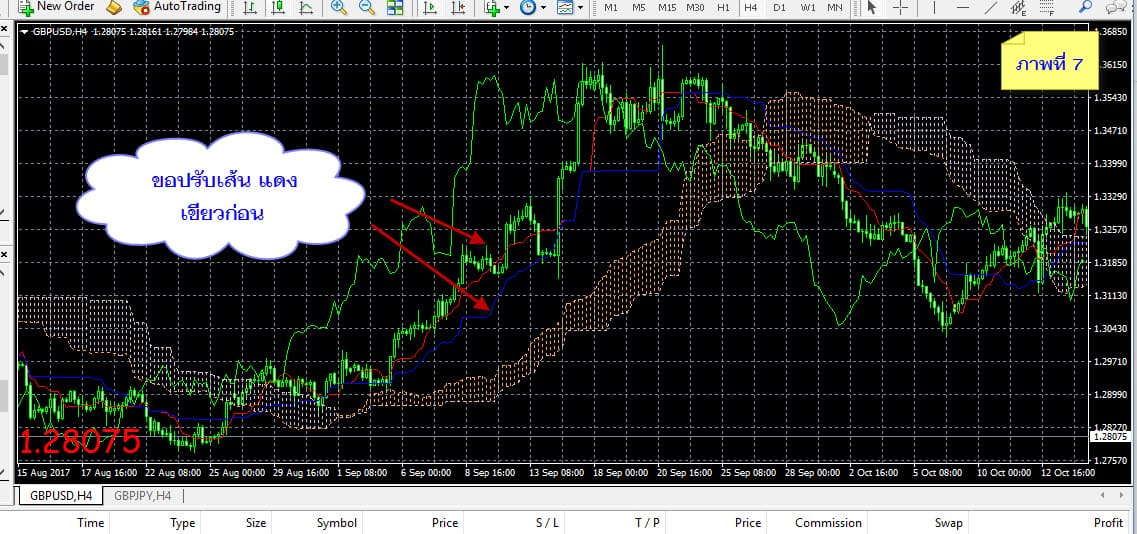Select the H1 timeframe

(723, 7)
